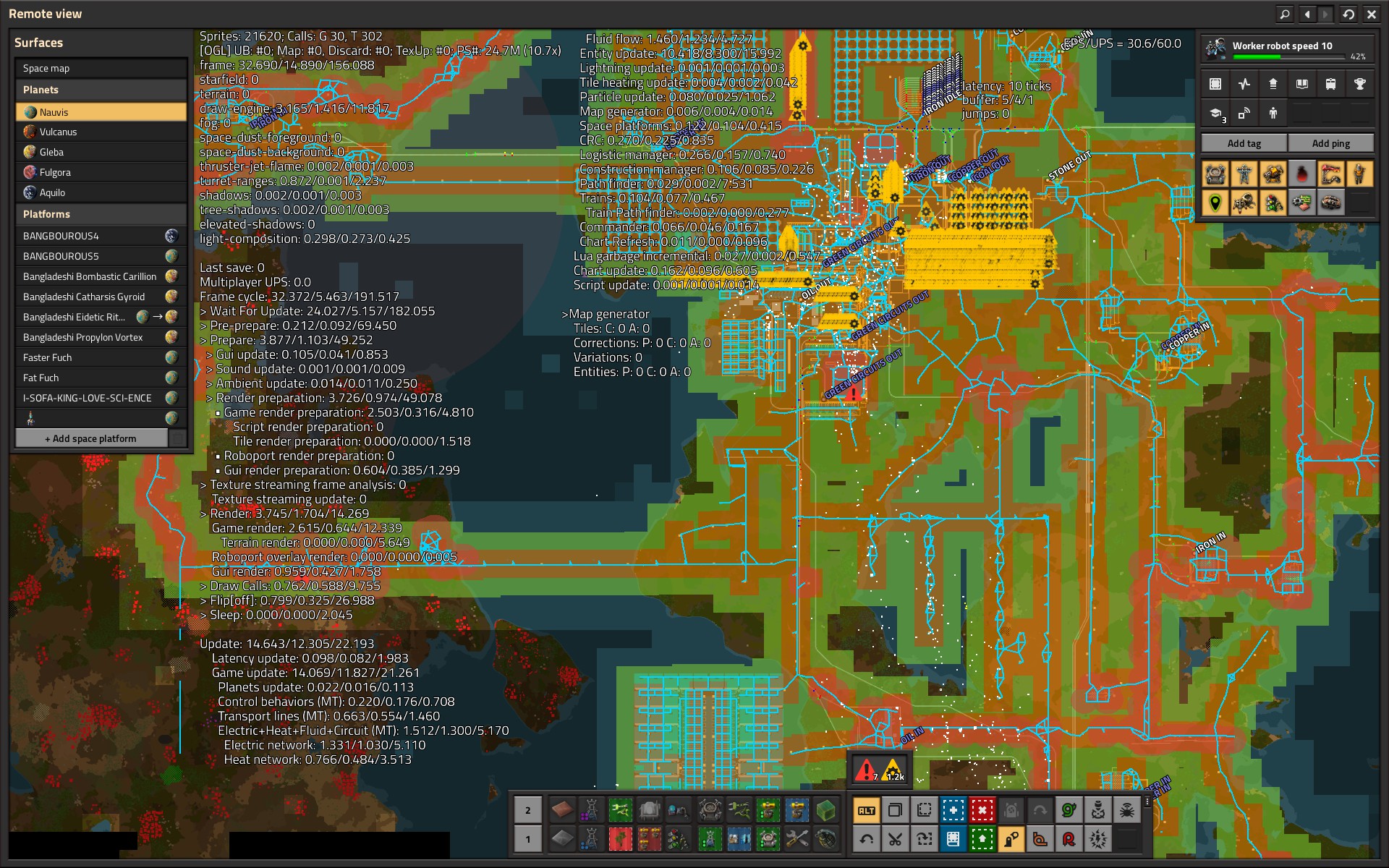This screenshot has width=1389, height=868.
Task: Toggle the orange player lock shortcut
Action: [1011, 840]
